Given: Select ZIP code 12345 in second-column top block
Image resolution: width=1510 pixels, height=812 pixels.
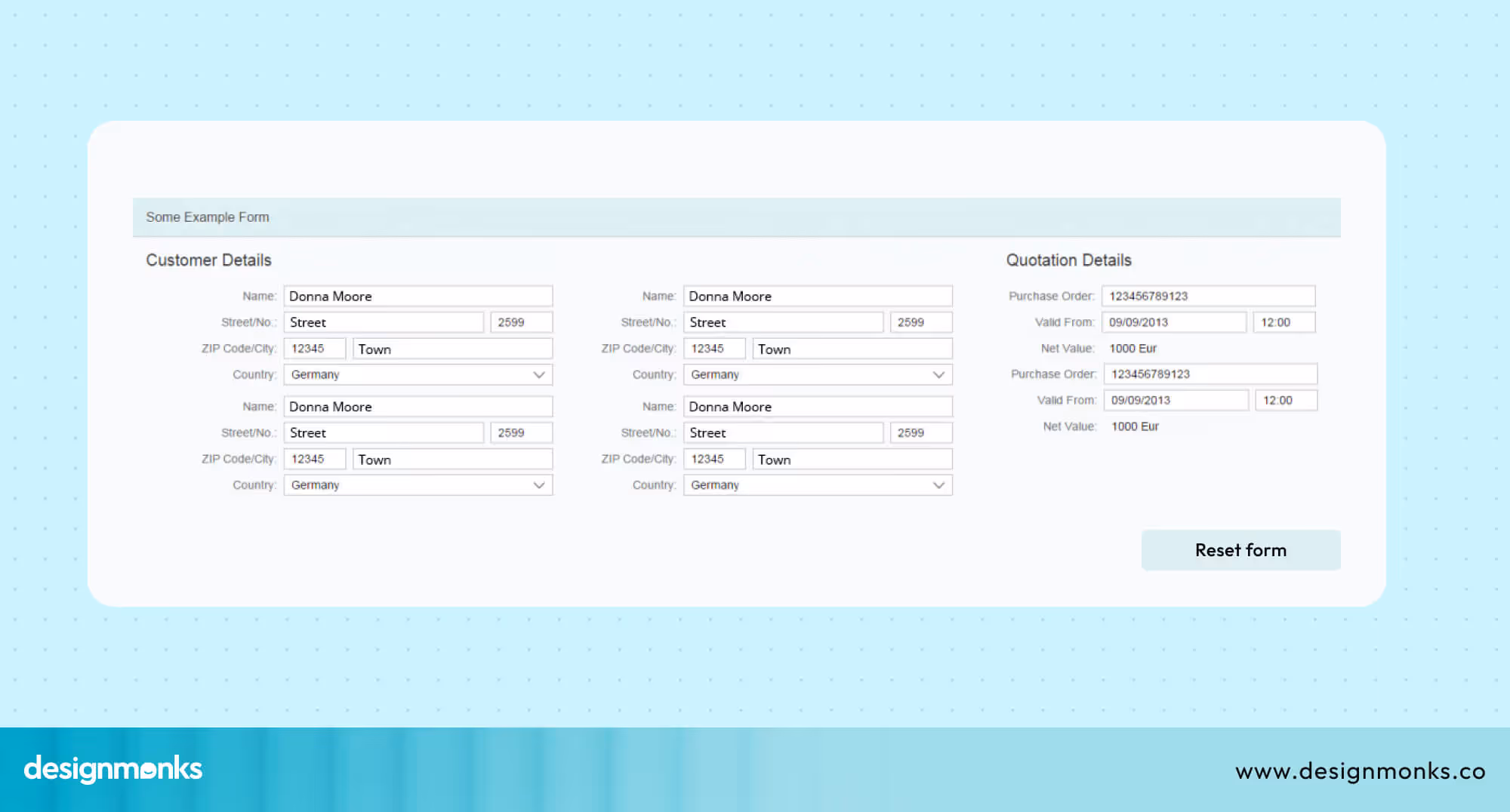Looking at the screenshot, I should click(714, 349).
